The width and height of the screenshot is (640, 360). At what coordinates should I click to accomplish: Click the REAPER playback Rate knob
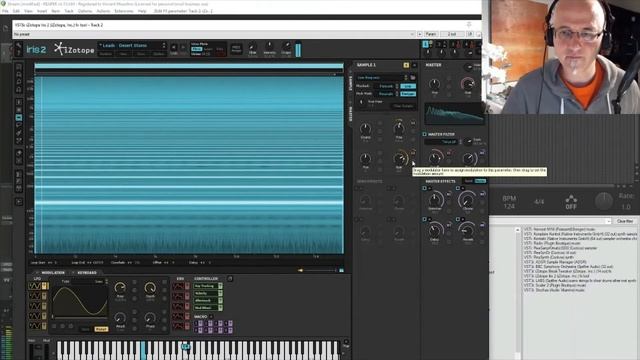pyautogui.click(x=604, y=201)
